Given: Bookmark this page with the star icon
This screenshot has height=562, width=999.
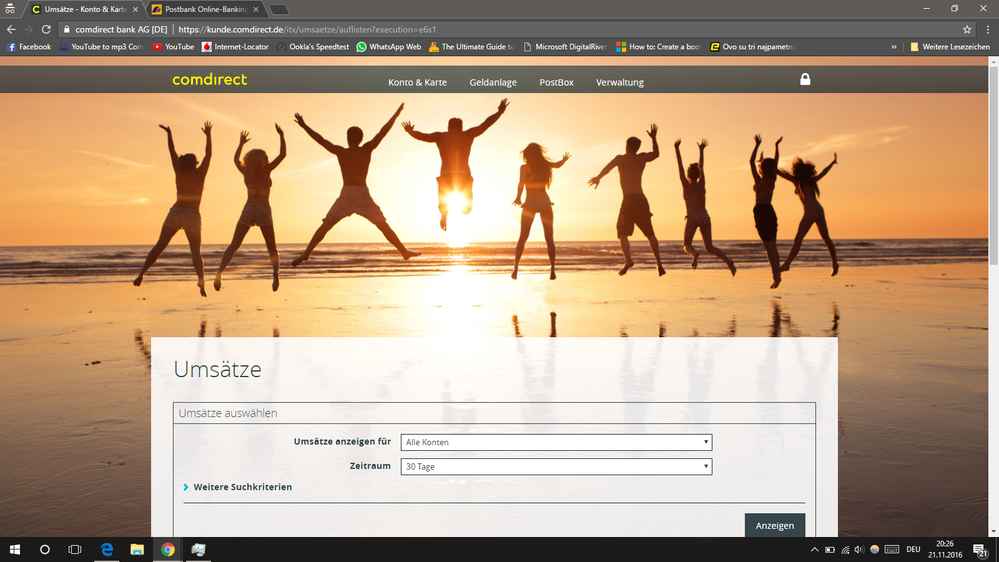Looking at the screenshot, I should click(967, 30).
